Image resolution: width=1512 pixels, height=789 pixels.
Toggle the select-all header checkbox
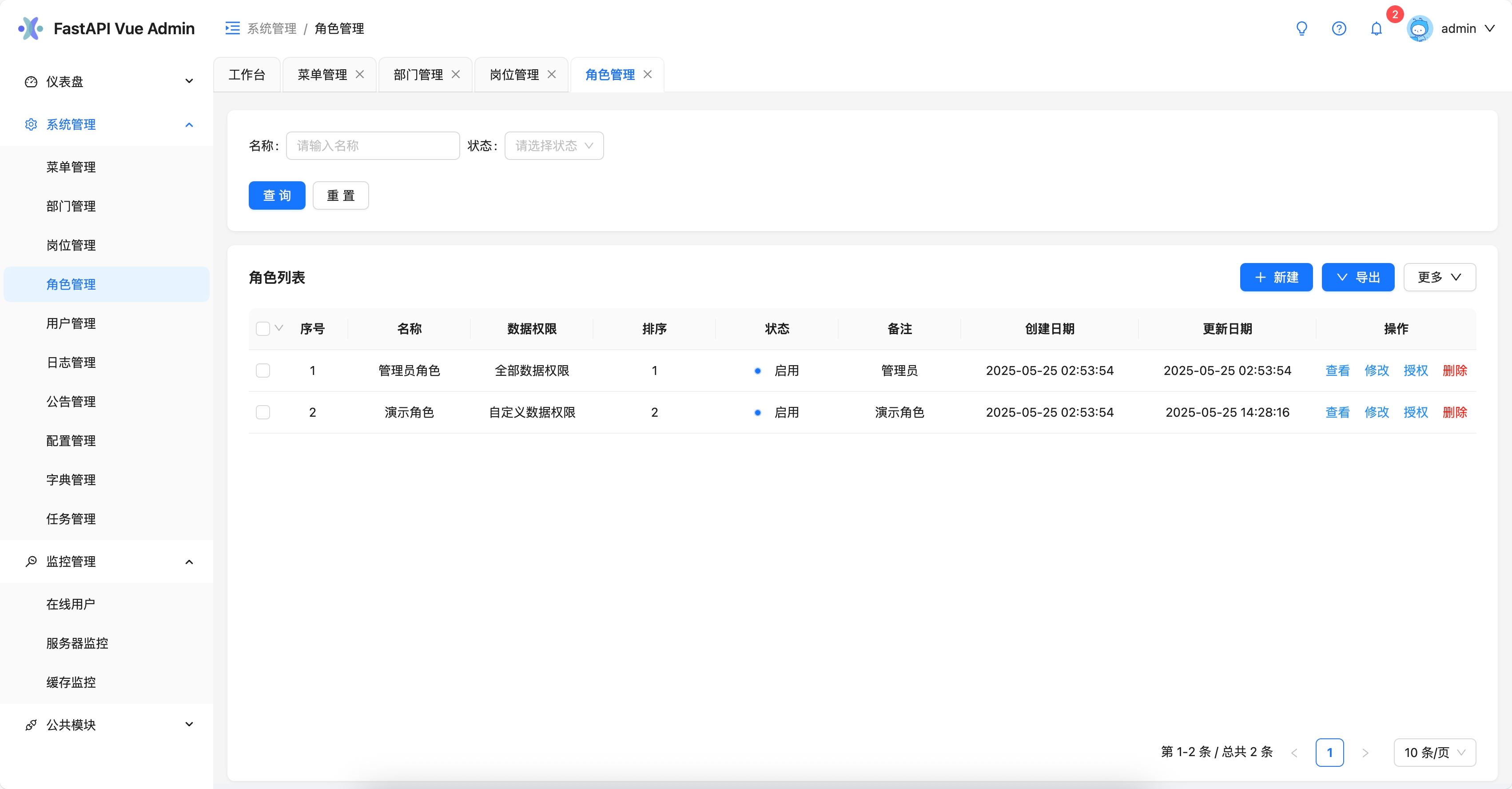click(263, 329)
